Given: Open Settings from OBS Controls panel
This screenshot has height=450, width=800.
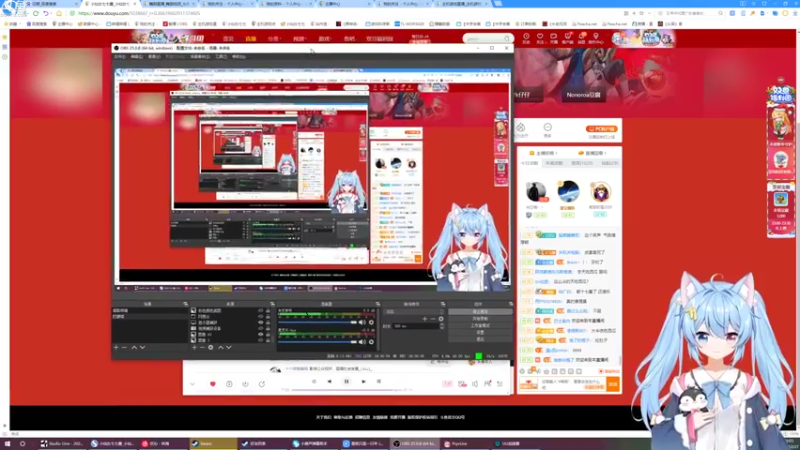Looking at the screenshot, I should (x=480, y=332).
